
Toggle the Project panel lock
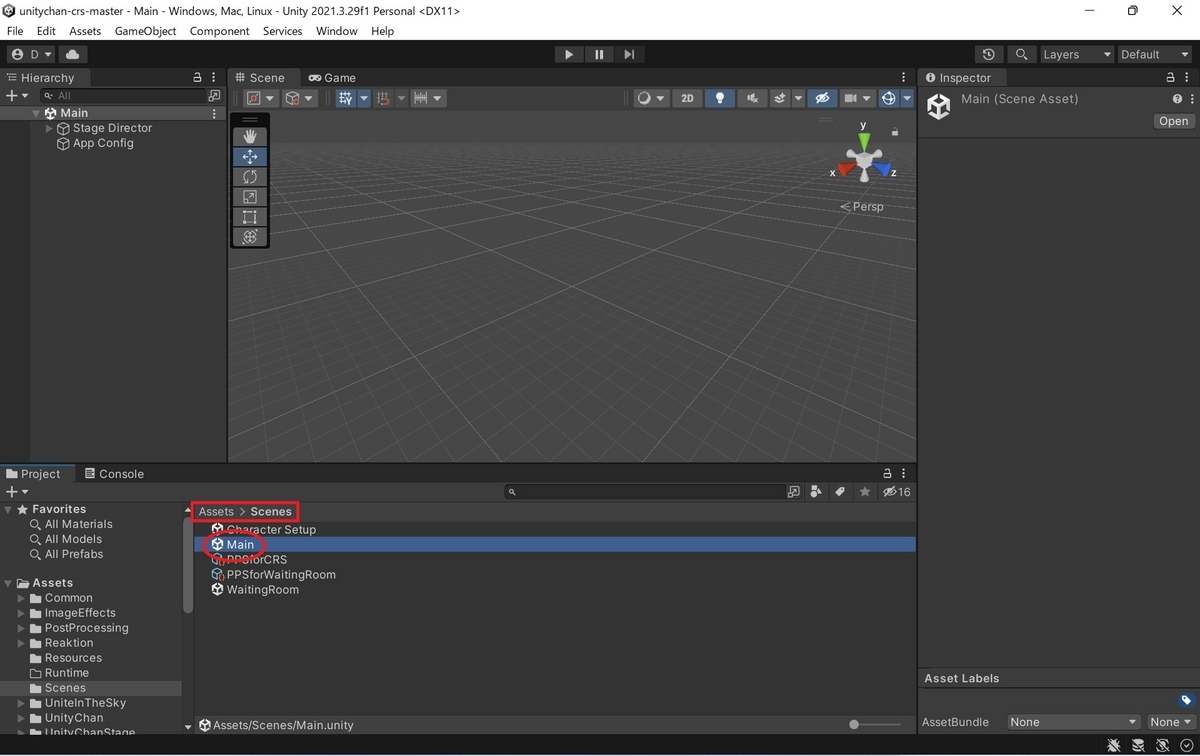887,474
